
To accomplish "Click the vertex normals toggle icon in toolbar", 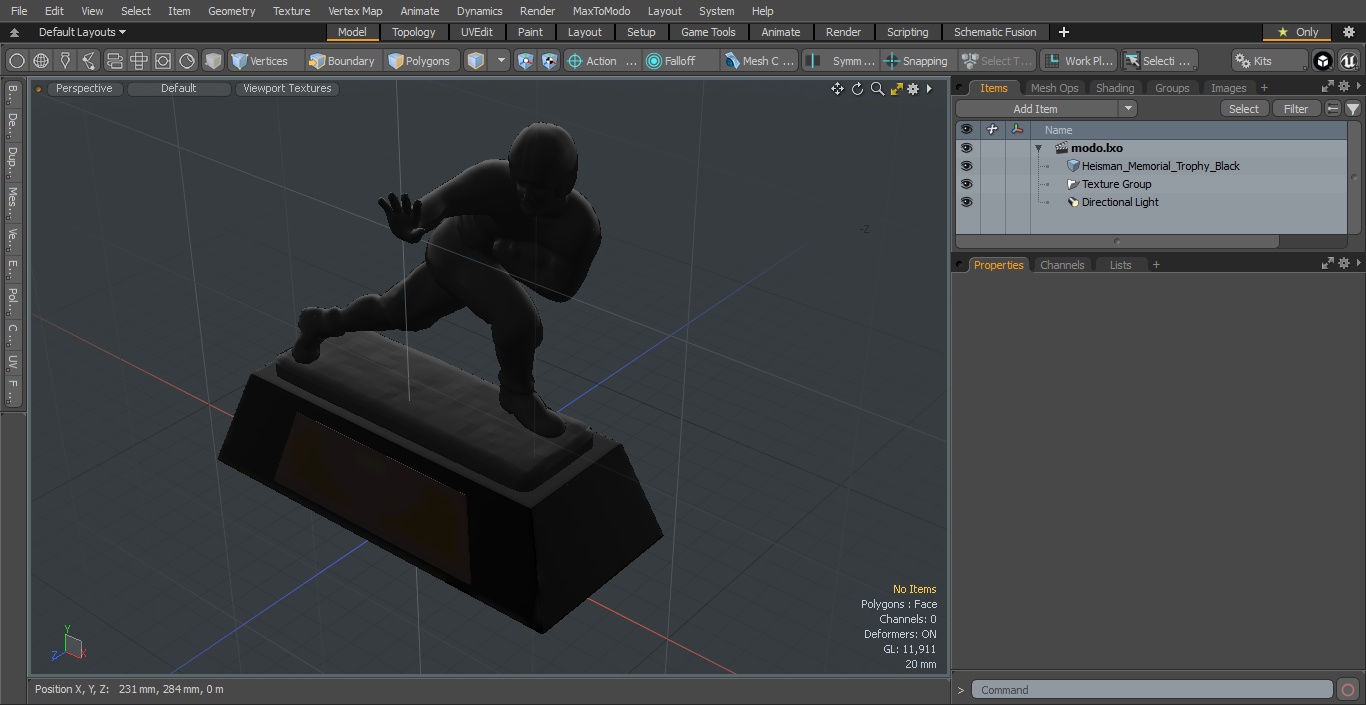I will point(525,61).
